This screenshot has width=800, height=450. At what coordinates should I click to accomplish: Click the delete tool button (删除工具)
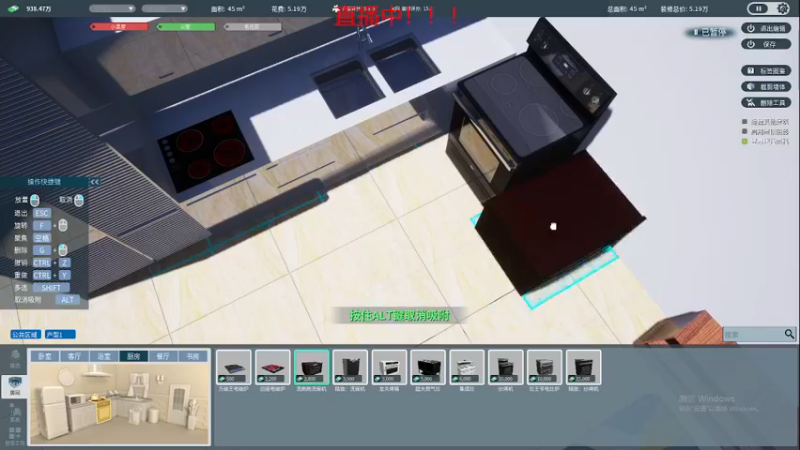pyautogui.click(x=766, y=103)
